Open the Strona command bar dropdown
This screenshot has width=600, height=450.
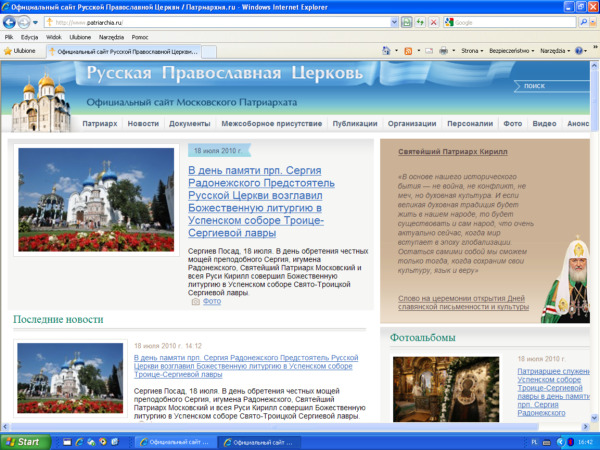[472, 51]
